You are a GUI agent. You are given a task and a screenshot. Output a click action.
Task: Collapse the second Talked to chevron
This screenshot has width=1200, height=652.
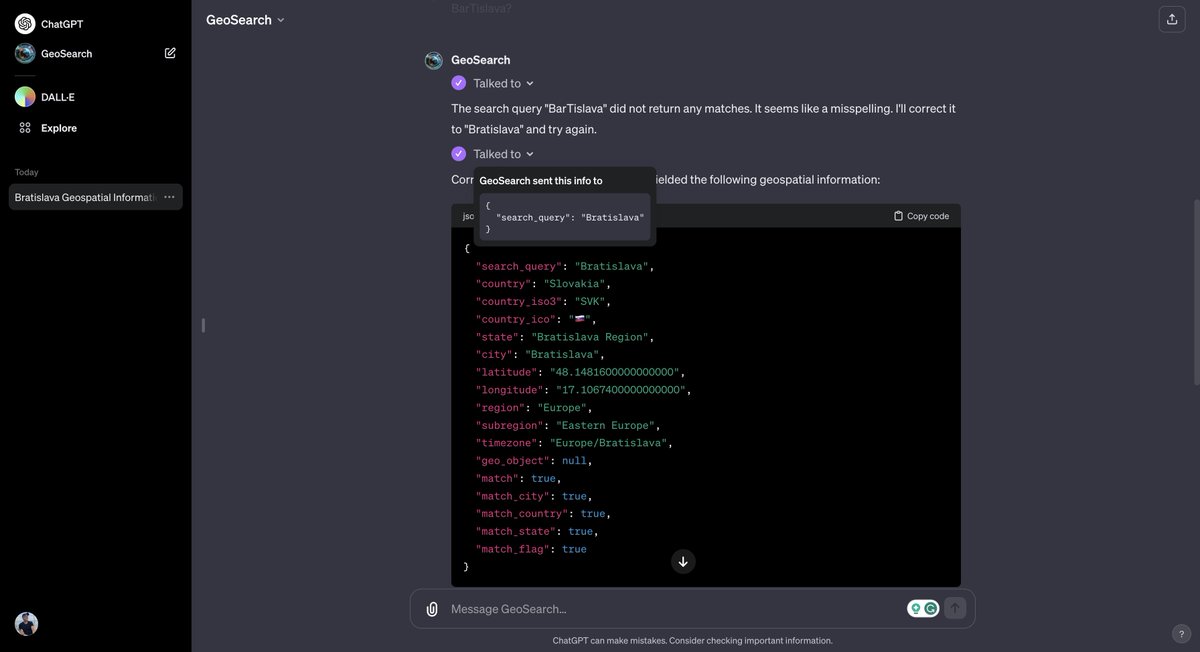point(530,154)
